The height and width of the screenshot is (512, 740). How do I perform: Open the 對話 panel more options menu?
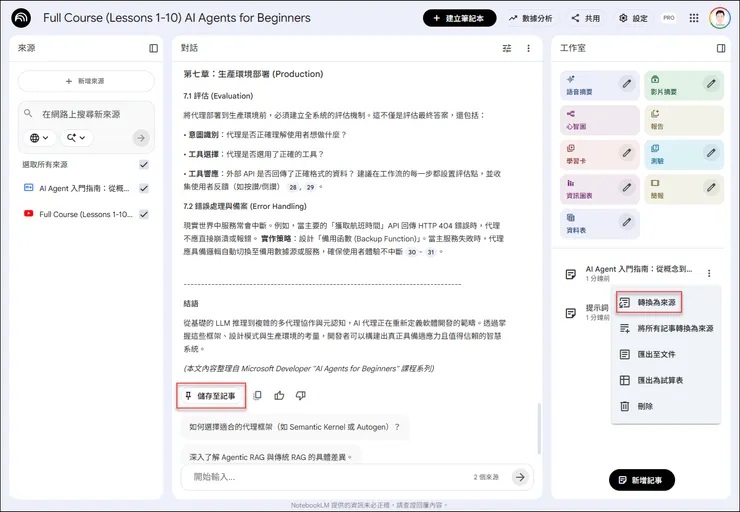click(528, 48)
